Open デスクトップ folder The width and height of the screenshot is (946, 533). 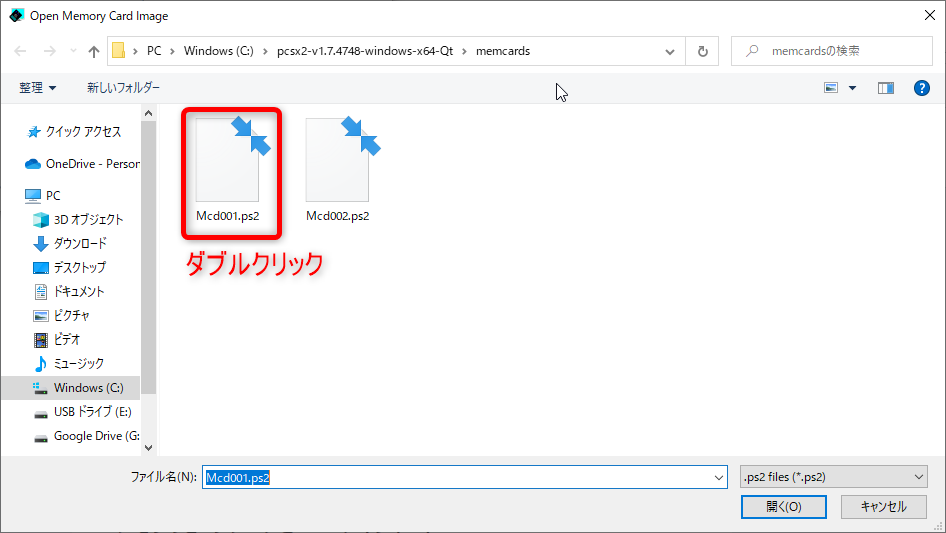click(x=69, y=267)
